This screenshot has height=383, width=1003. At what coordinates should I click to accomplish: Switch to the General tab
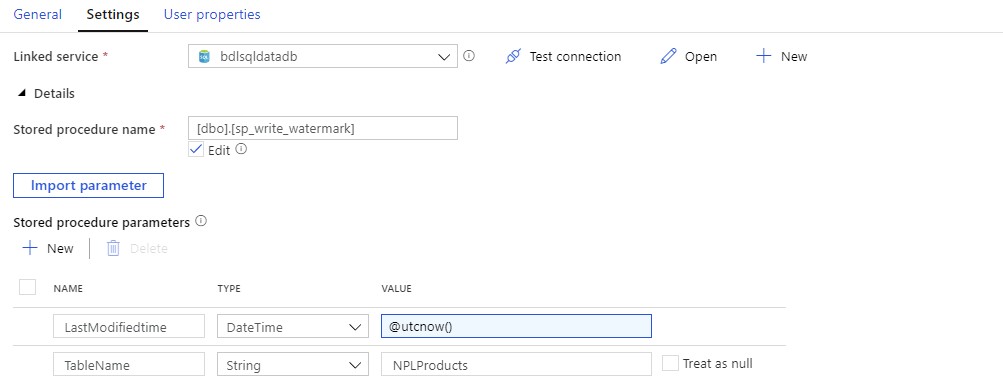(38, 14)
